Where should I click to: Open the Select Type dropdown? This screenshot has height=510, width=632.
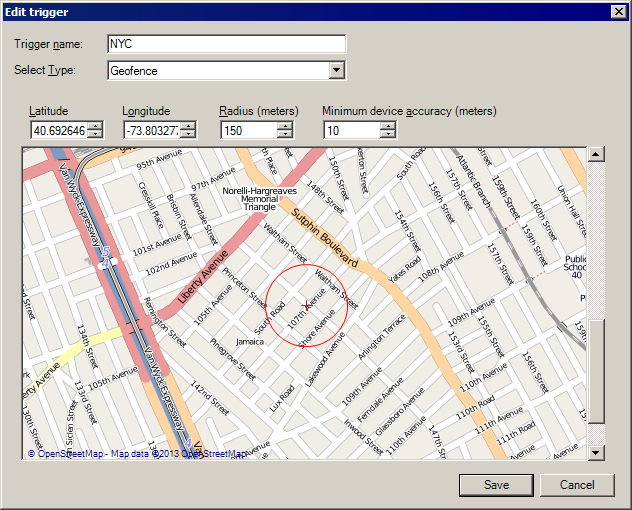[337, 70]
